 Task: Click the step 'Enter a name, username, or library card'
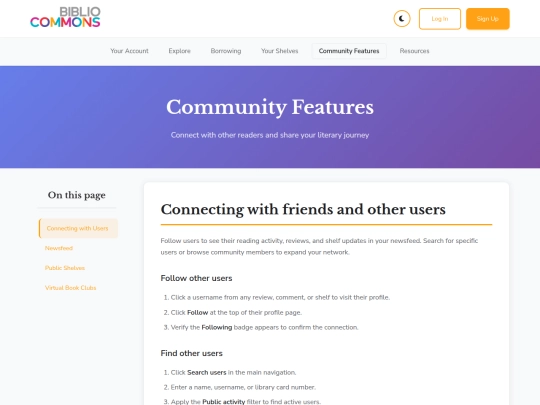(243, 387)
